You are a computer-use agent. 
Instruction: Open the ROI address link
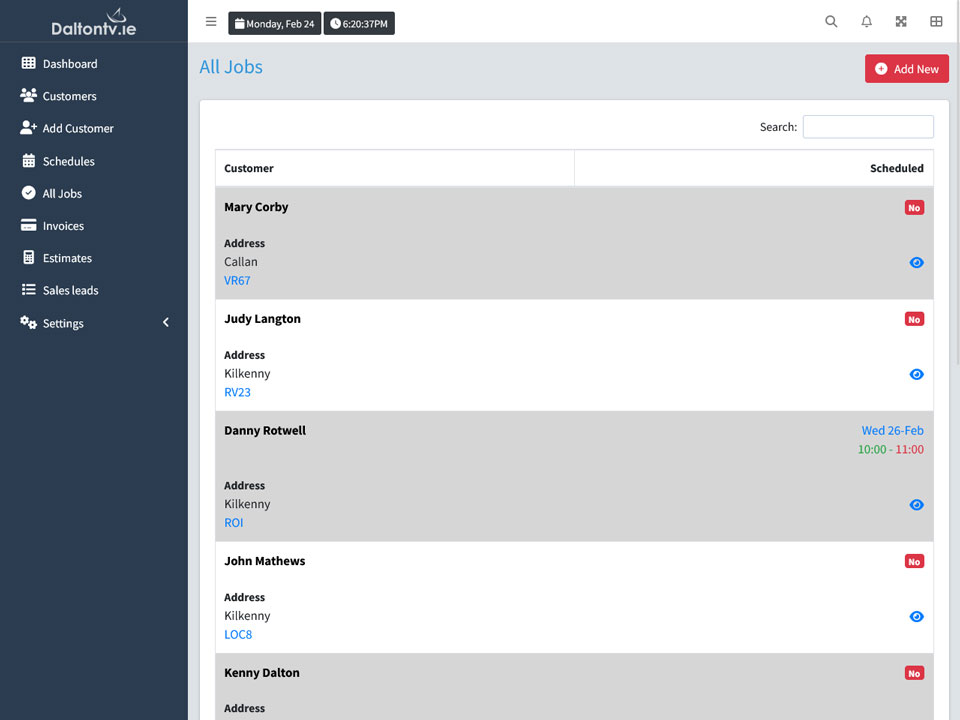[233, 523]
